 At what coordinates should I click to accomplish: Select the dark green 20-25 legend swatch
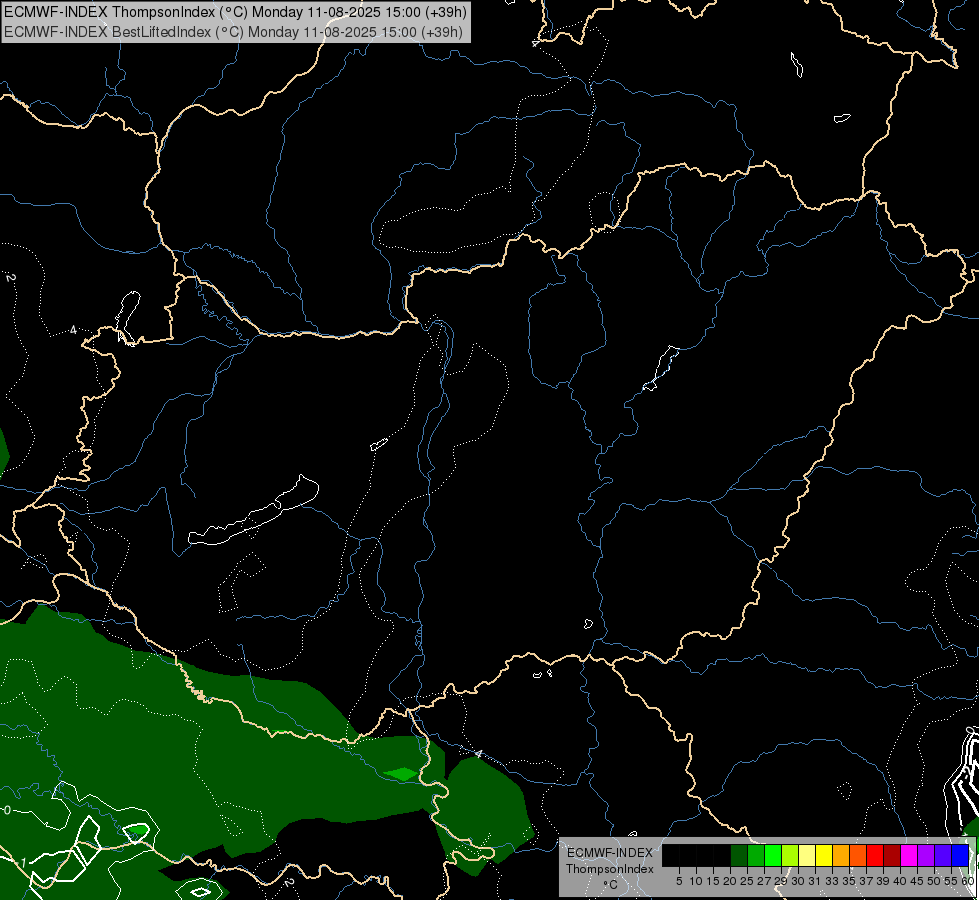click(x=739, y=855)
